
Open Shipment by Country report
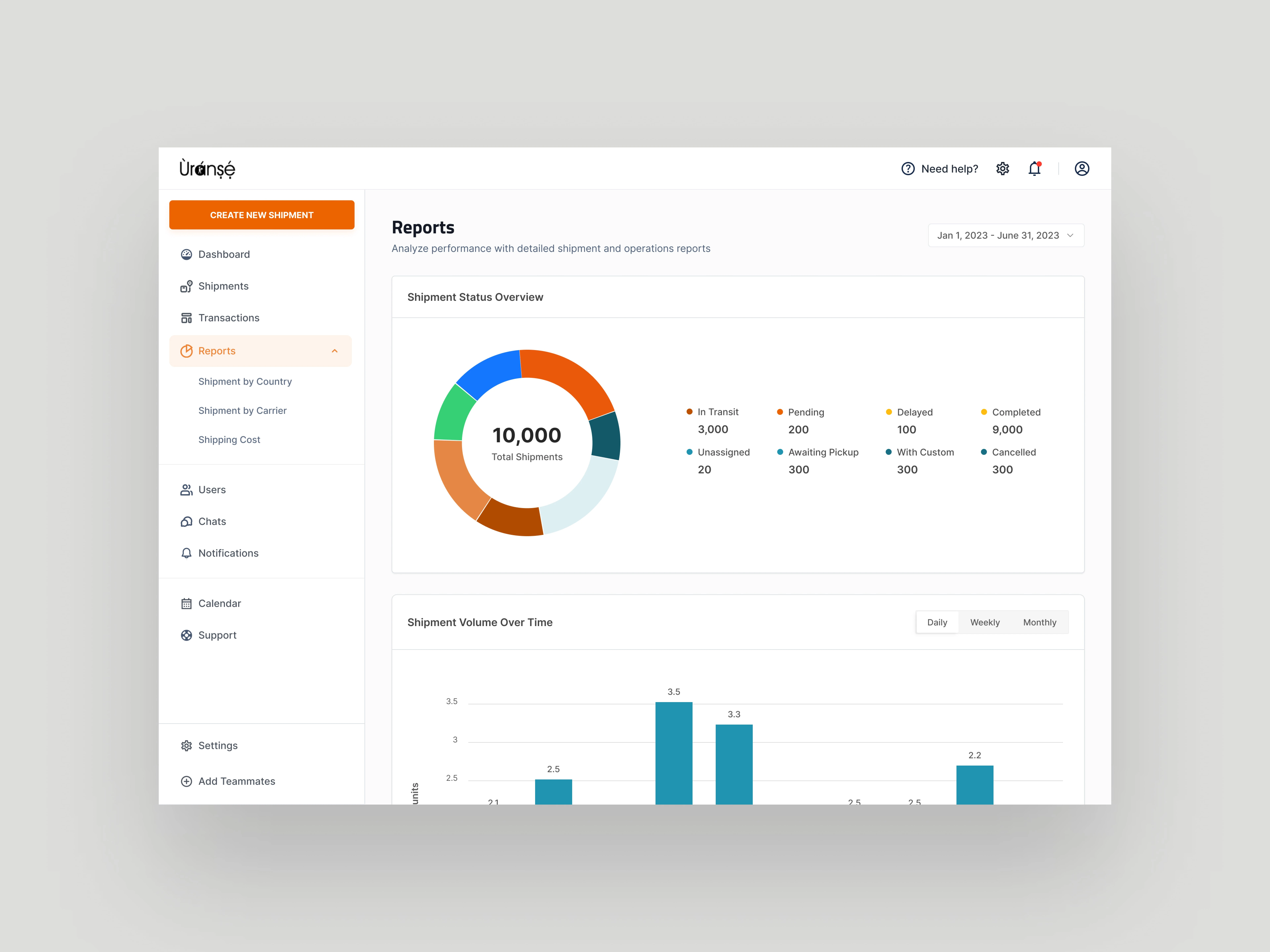(245, 382)
